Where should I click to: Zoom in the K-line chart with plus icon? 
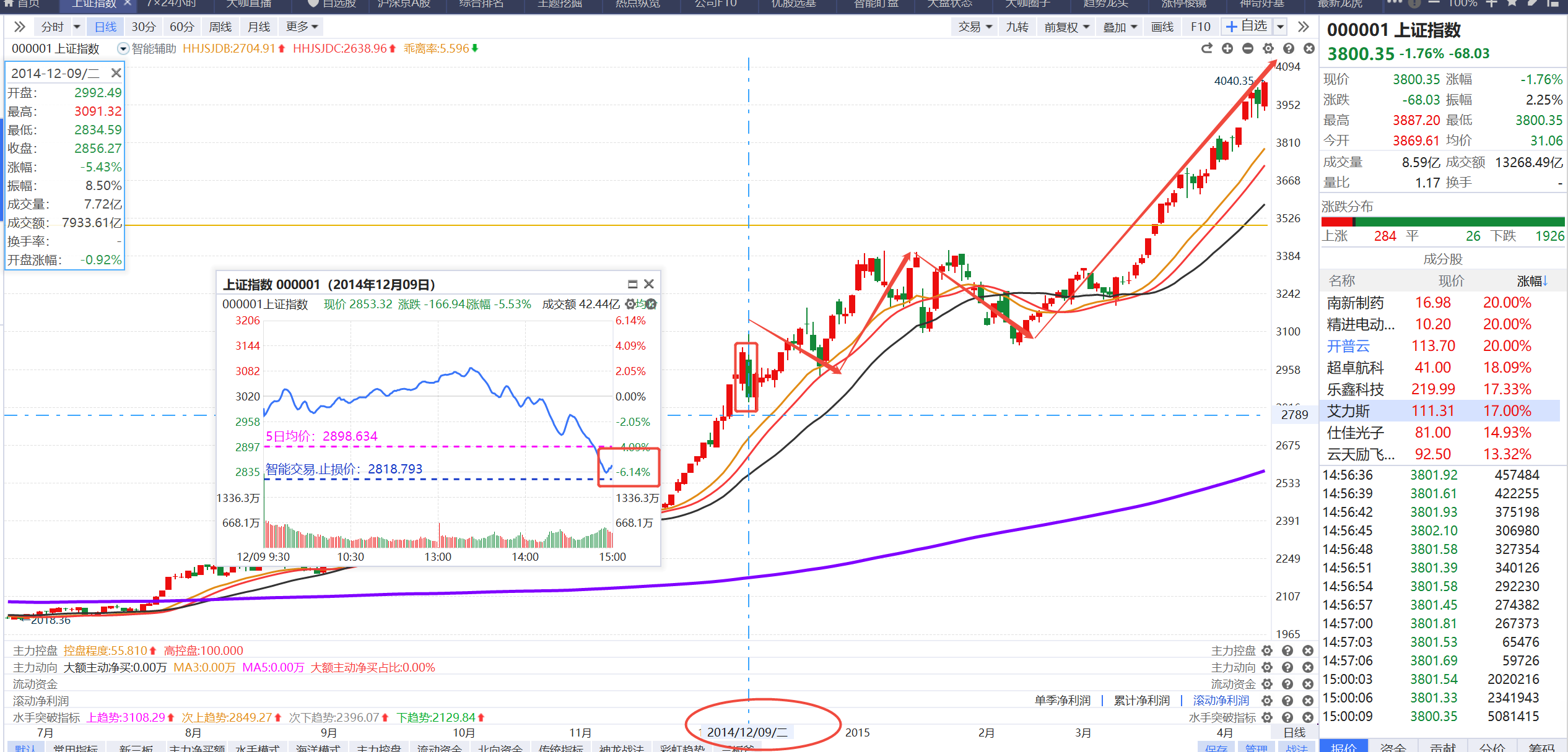coord(1227,48)
